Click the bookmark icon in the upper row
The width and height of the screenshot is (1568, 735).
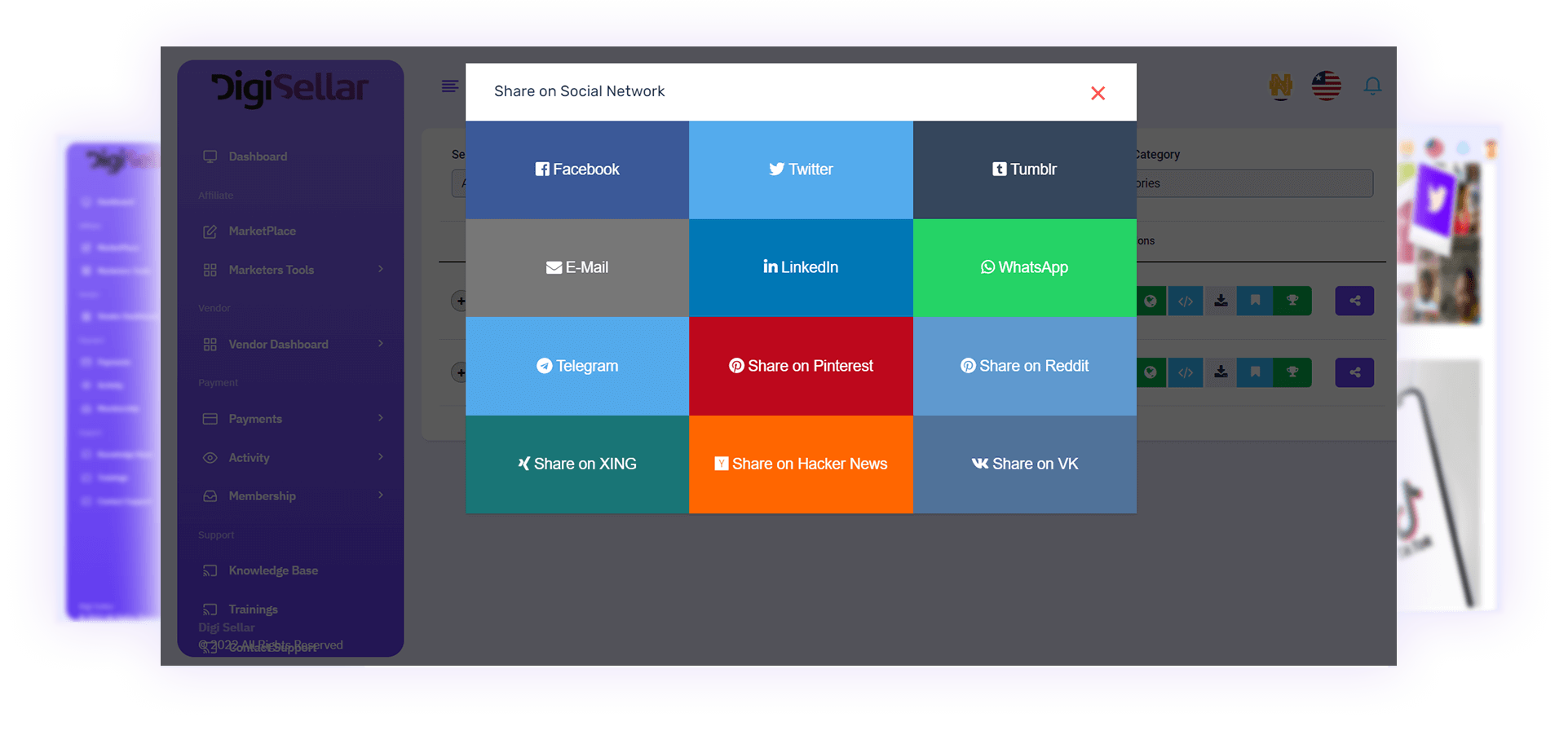coord(1255,301)
